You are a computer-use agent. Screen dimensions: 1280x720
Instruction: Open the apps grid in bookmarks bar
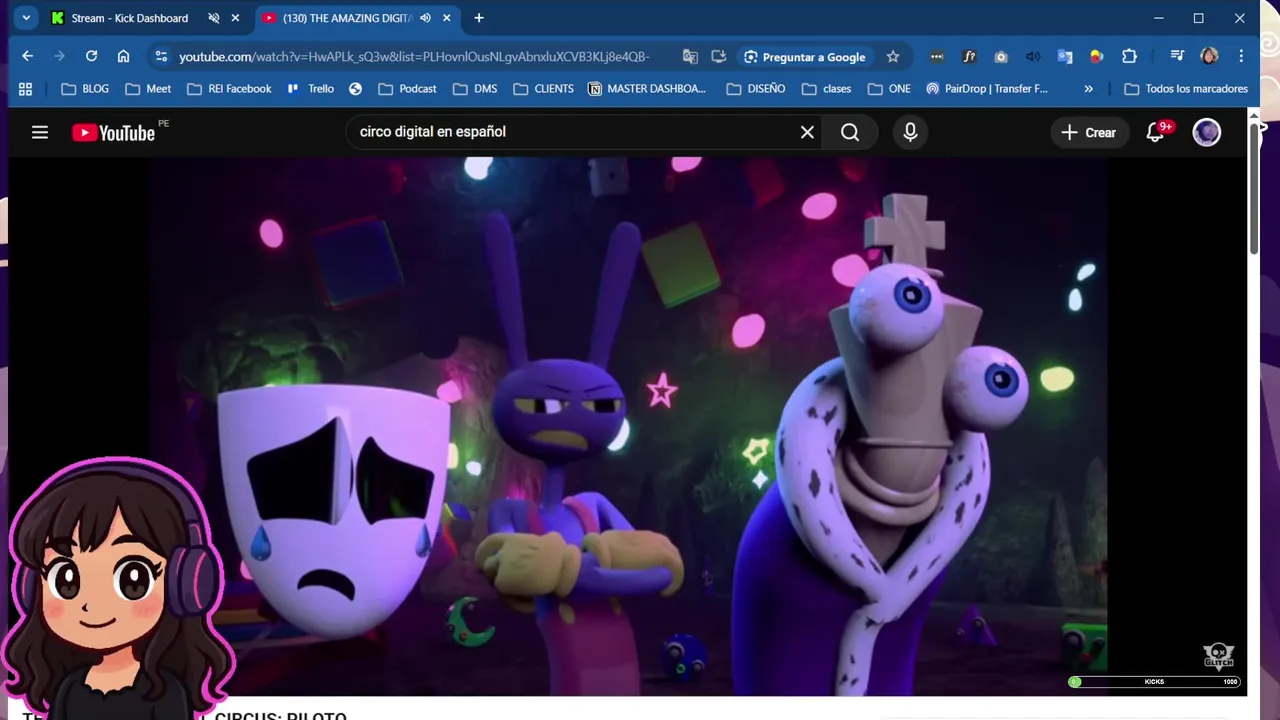click(x=26, y=89)
